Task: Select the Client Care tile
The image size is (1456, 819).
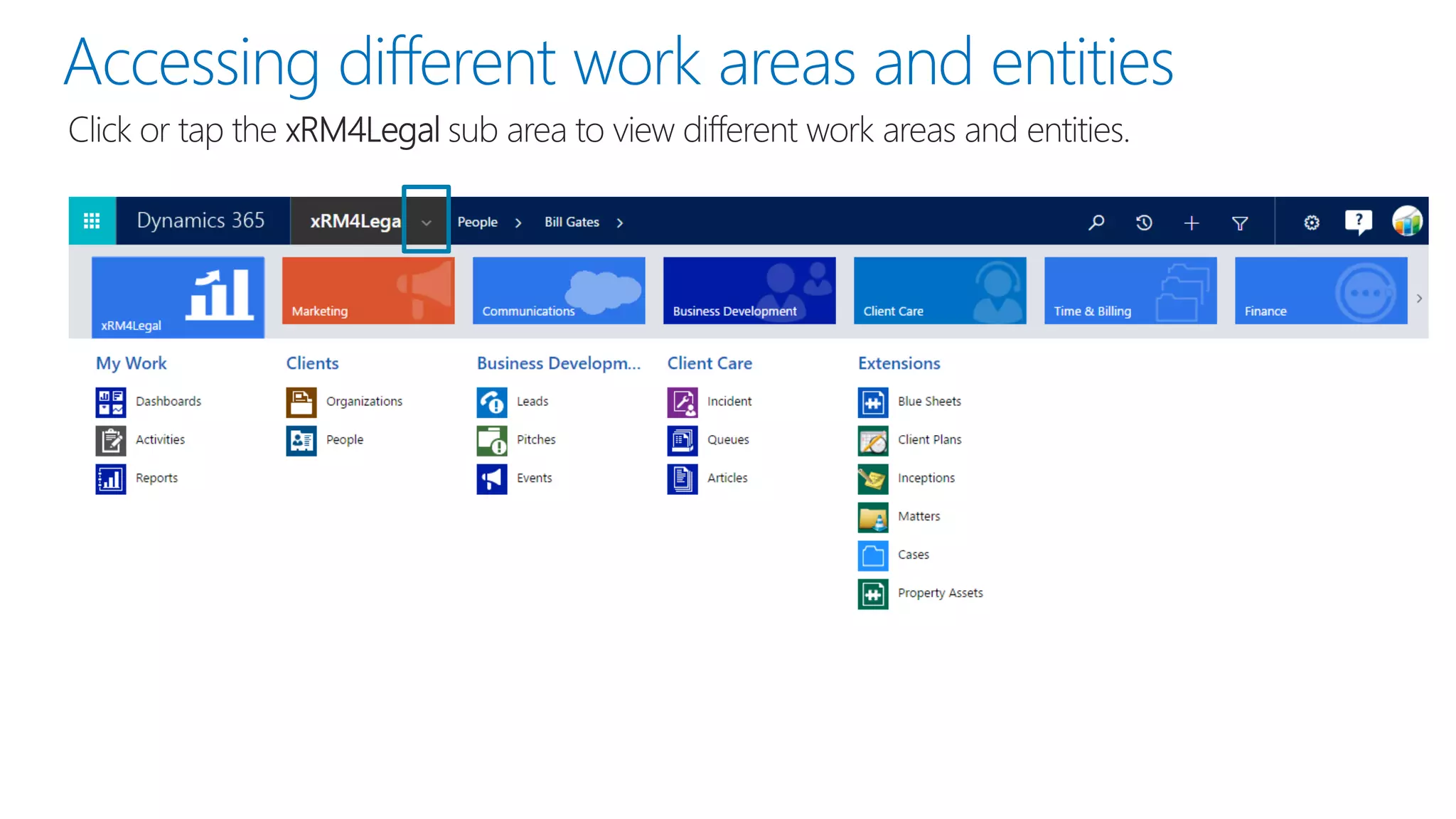Action: (x=940, y=290)
